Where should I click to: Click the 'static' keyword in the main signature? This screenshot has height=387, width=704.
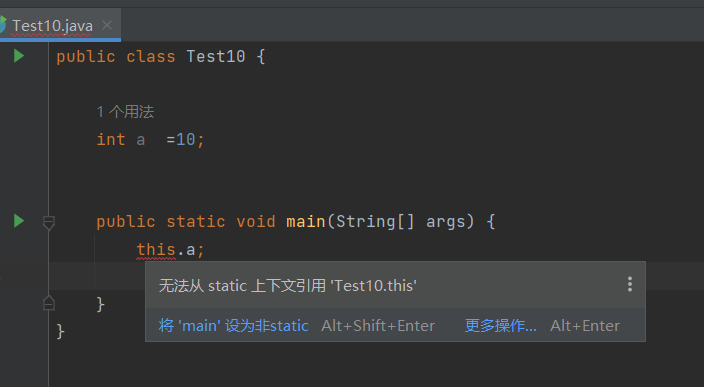click(196, 221)
